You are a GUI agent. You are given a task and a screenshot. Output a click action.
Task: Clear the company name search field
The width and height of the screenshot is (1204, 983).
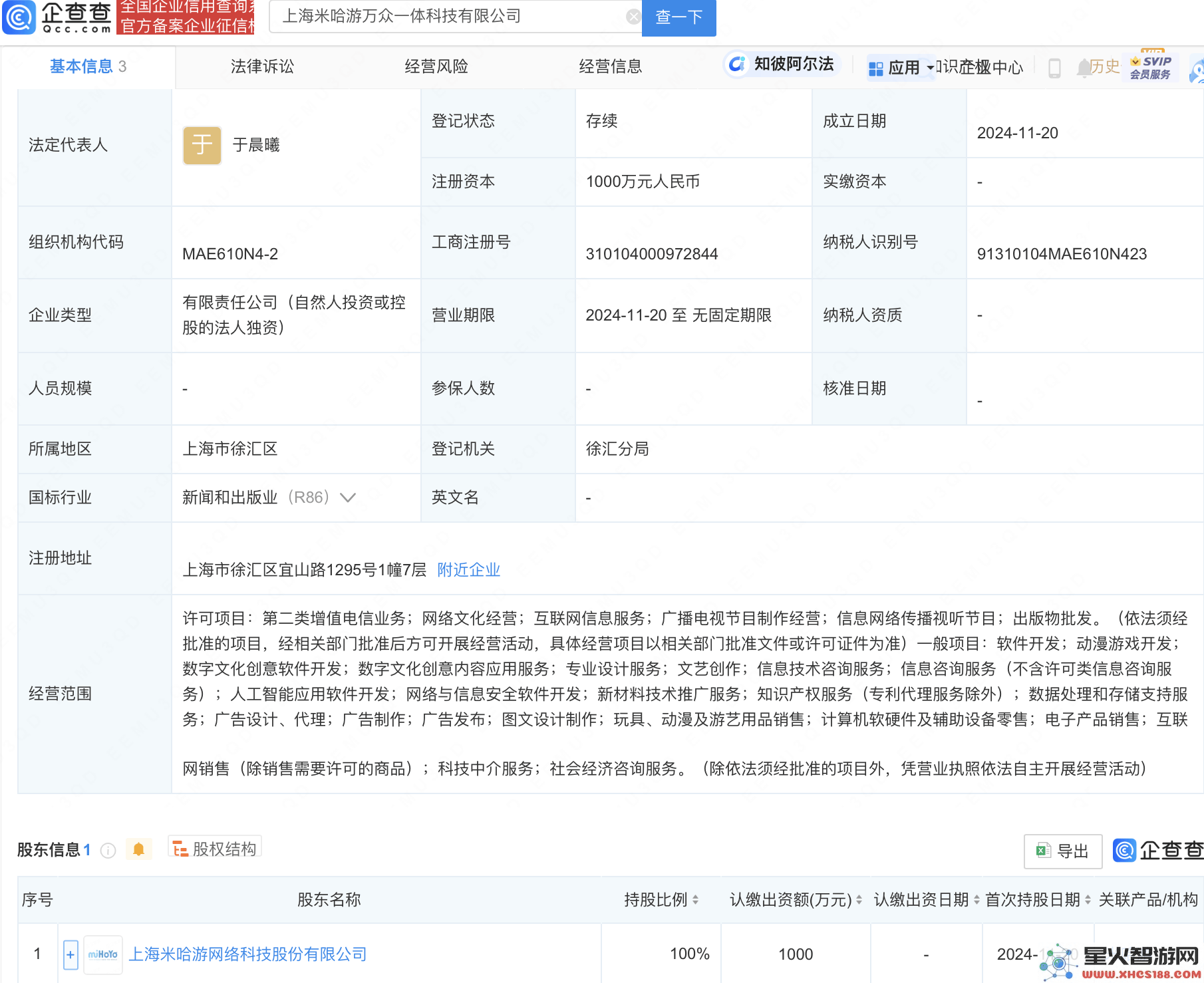click(633, 17)
